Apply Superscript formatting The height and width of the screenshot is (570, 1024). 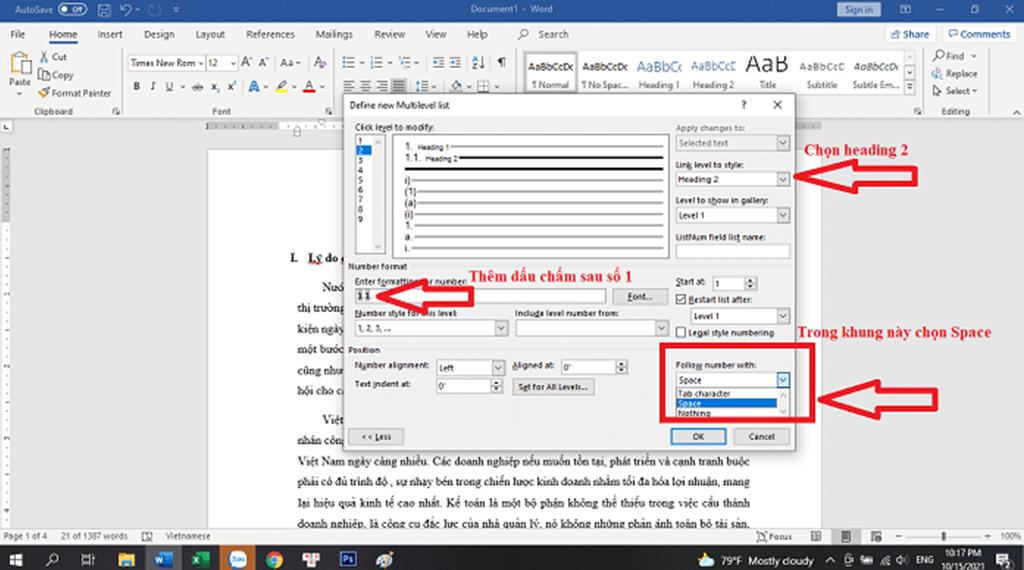(x=232, y=86)
